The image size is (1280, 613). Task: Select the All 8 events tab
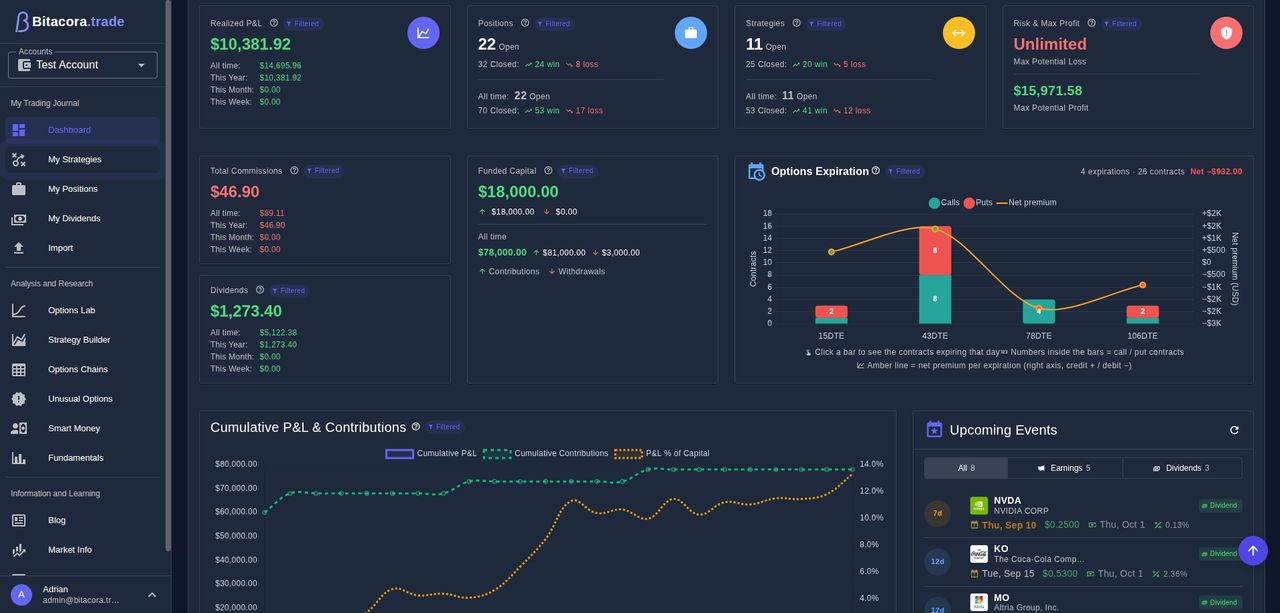click(966, 468)
